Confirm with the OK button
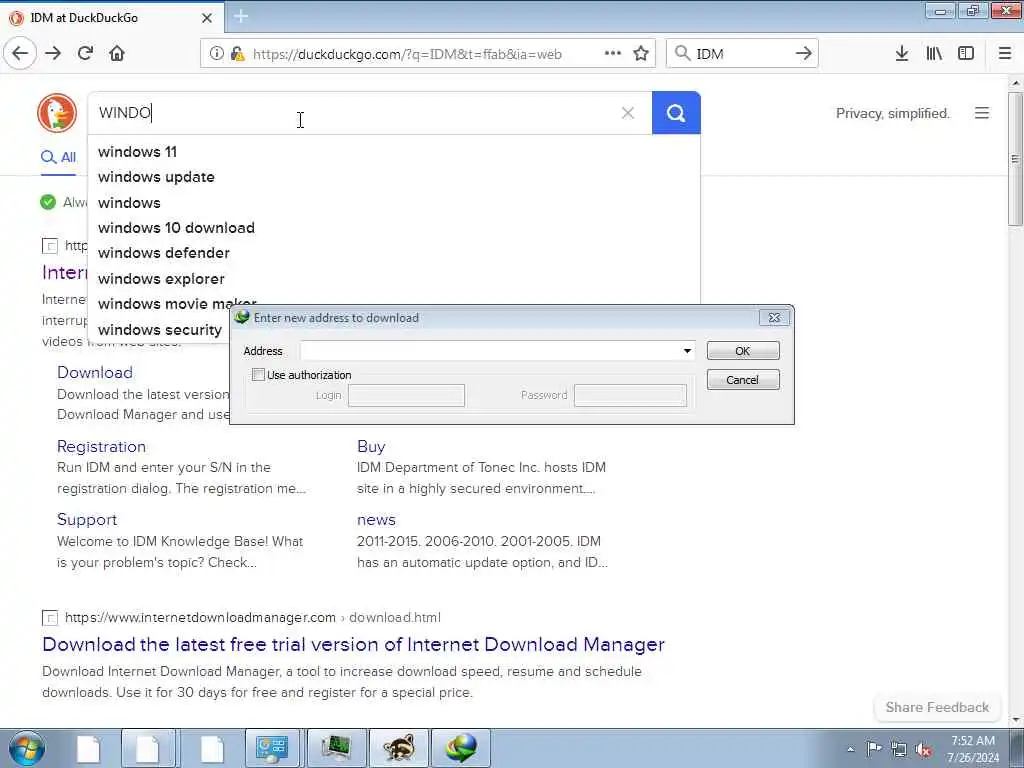This screenshot has width=1024, height=768. [x=743, y=351]
